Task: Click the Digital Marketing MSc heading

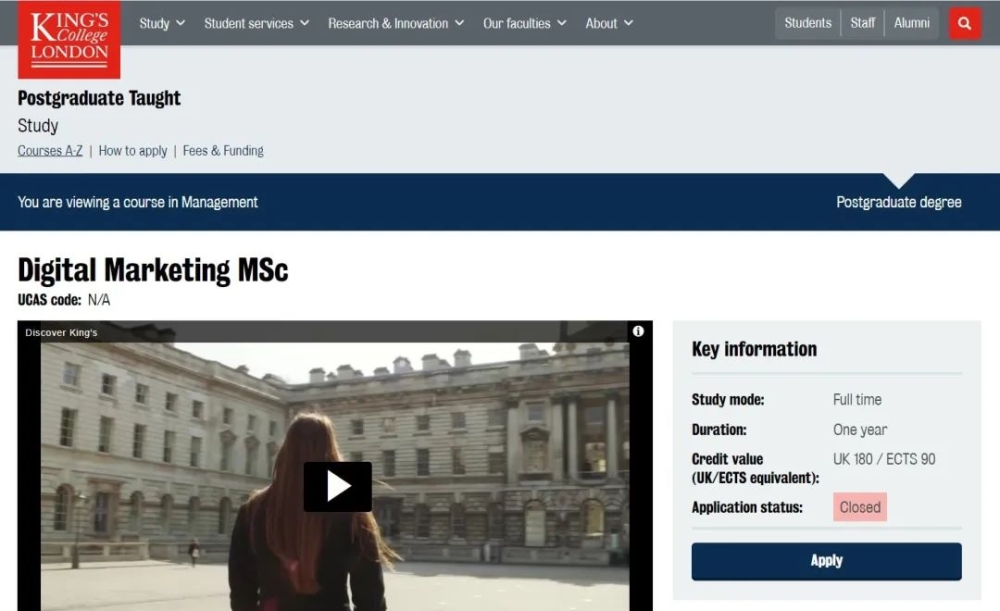Action: point(153,270)
